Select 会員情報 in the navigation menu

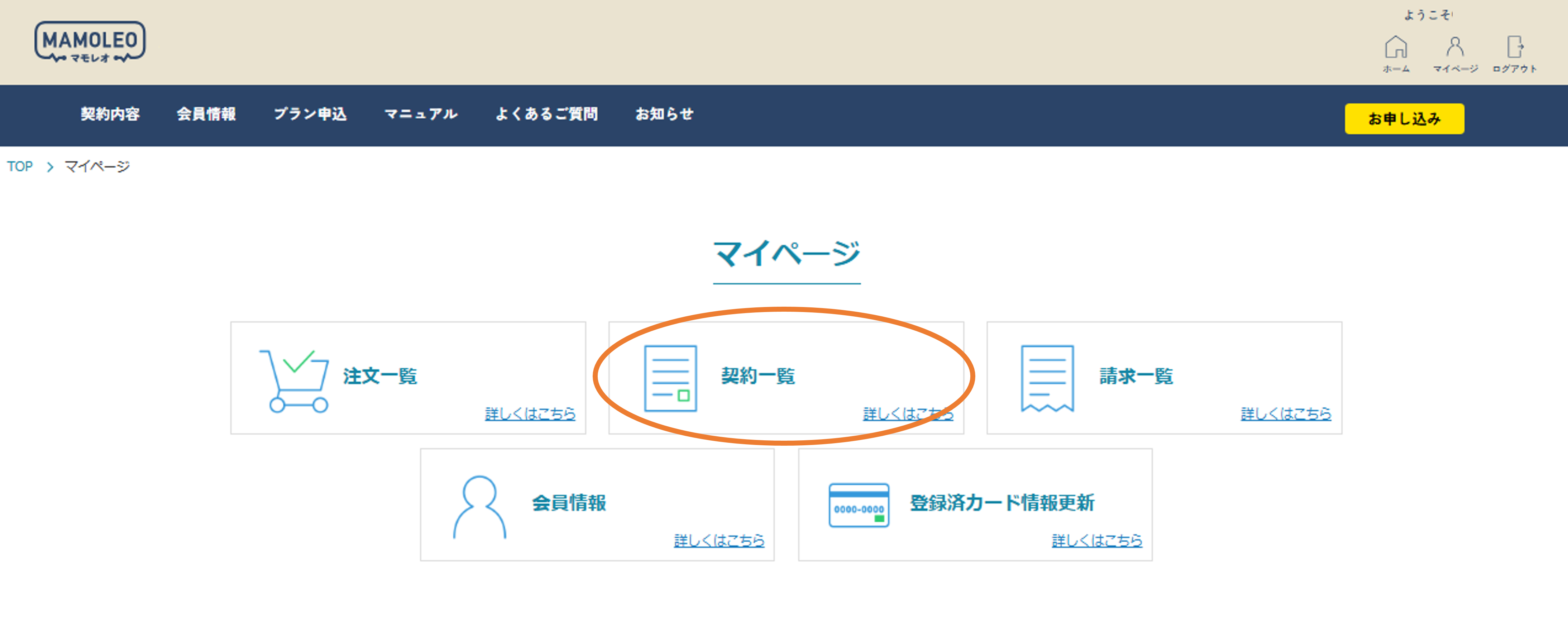[x=206, y=114]
